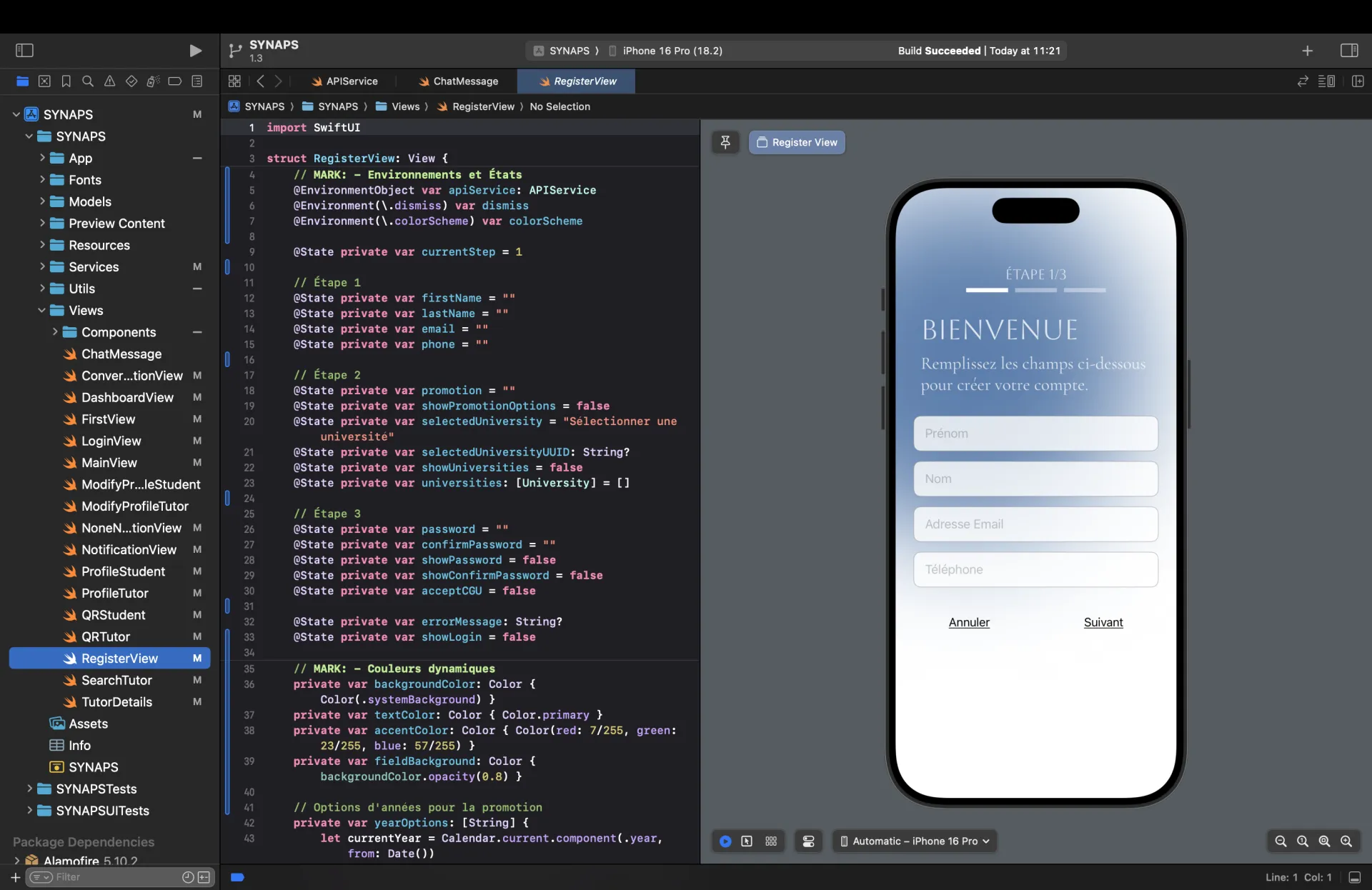Click the Adresse Email field in preview
The image size is (1372, 890).
click(x=1035, y=524)
